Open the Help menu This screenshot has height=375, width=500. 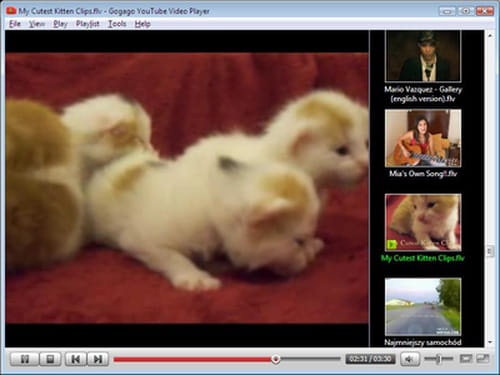(143, 24)
